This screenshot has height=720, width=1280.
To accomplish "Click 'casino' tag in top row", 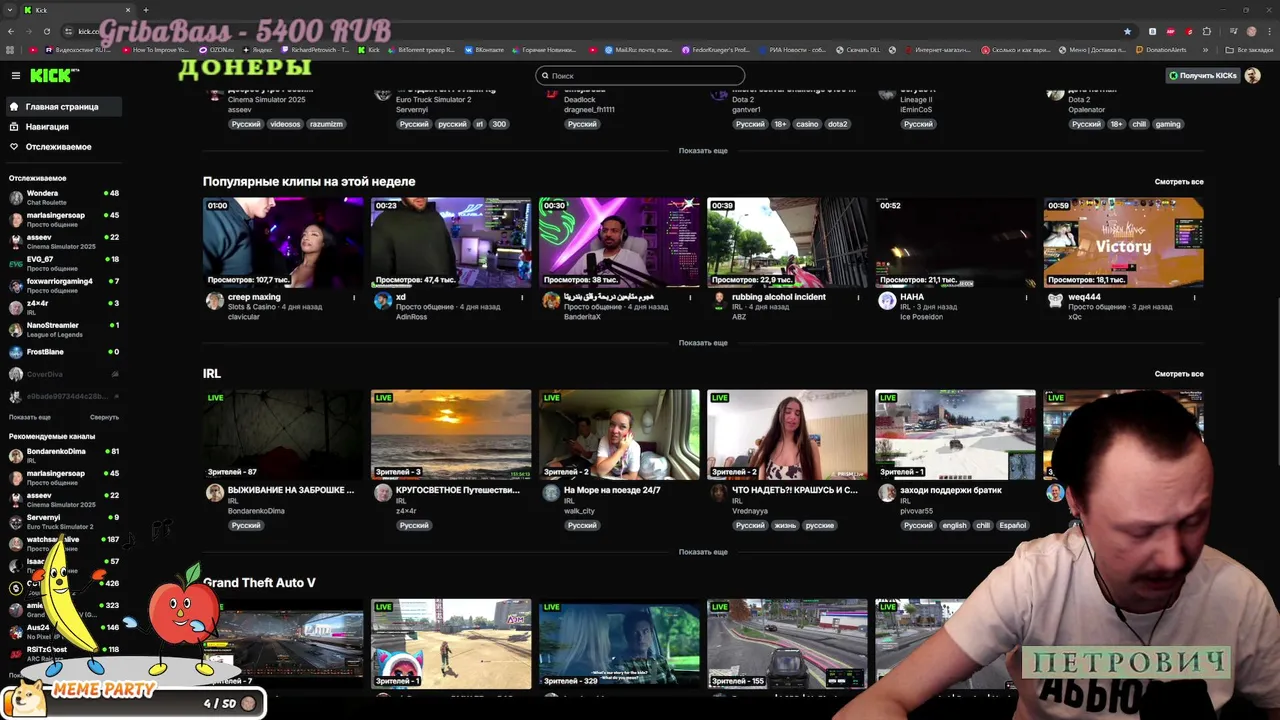I will point(807,125).
